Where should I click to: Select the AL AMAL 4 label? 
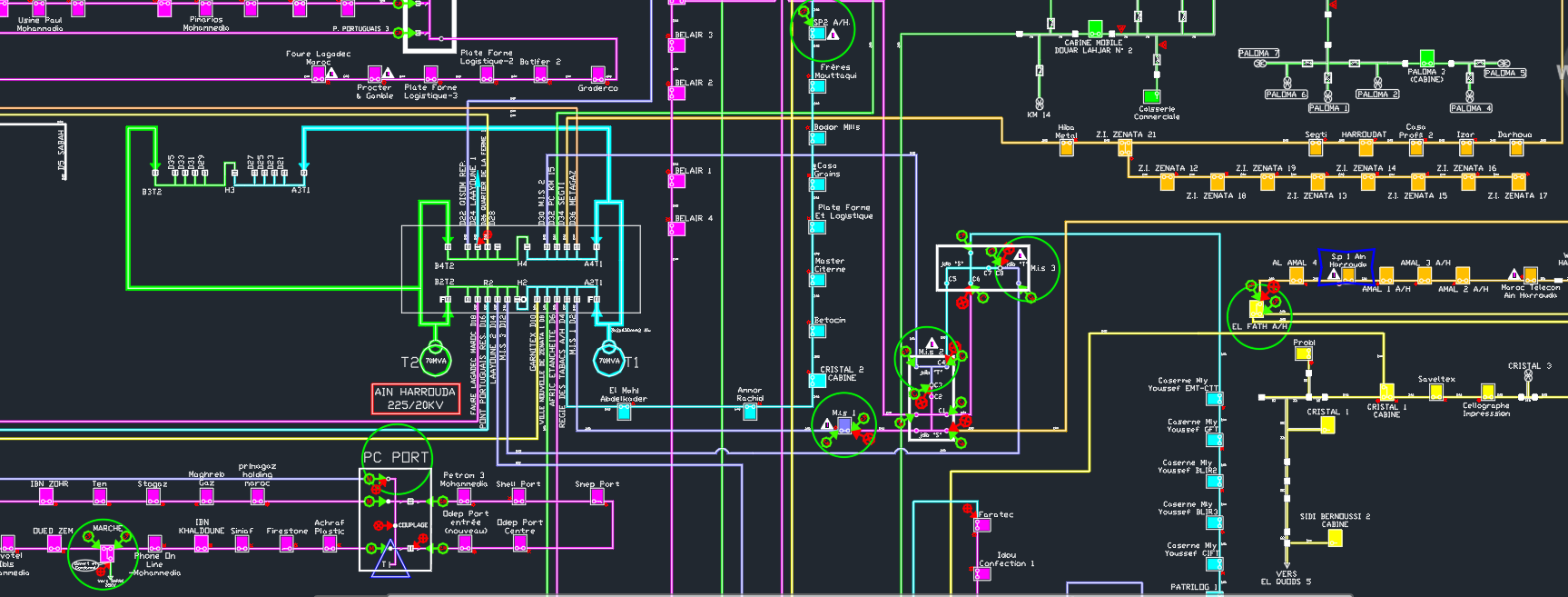pyautogui.click(x=1294, y=263)
